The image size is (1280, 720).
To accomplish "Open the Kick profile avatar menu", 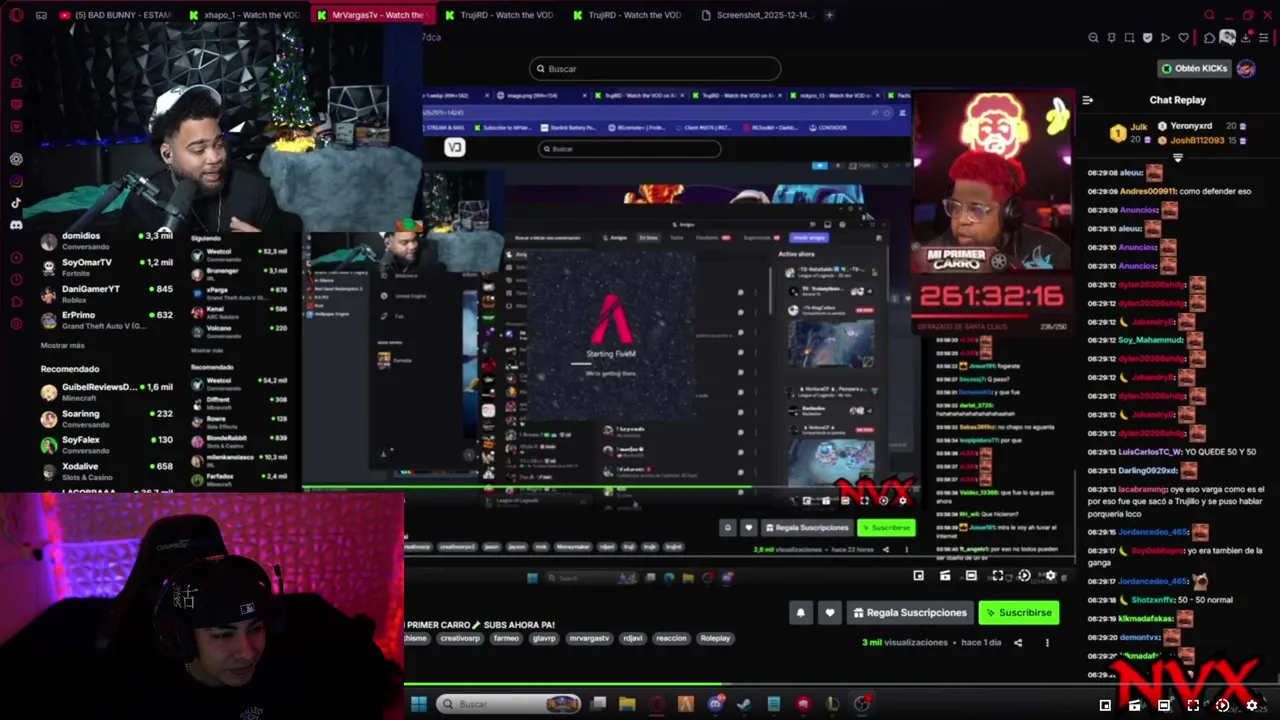I will tap(1246, 68).
